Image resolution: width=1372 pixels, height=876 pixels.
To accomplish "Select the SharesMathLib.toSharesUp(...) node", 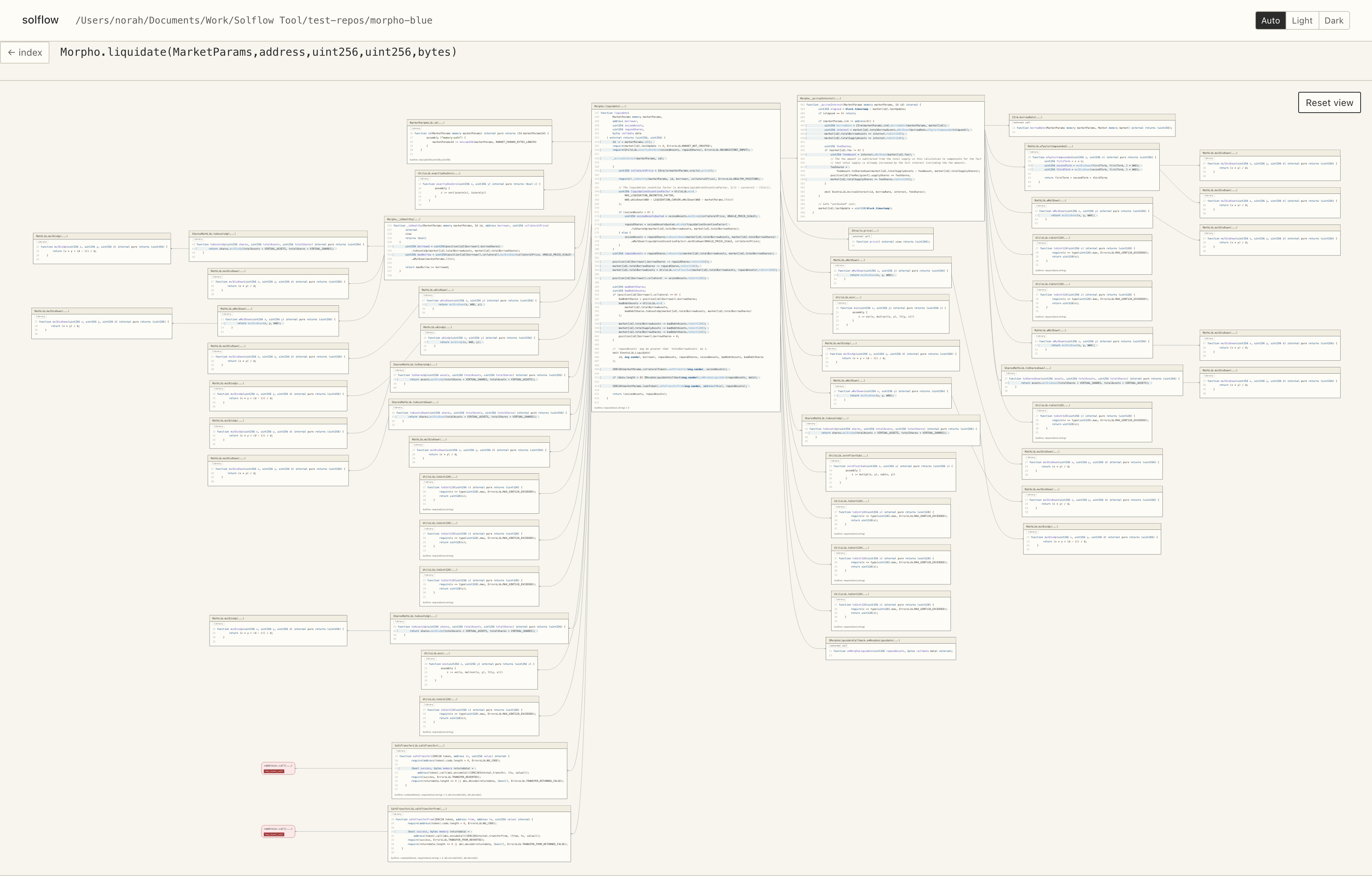I will (x=479, y=377).
